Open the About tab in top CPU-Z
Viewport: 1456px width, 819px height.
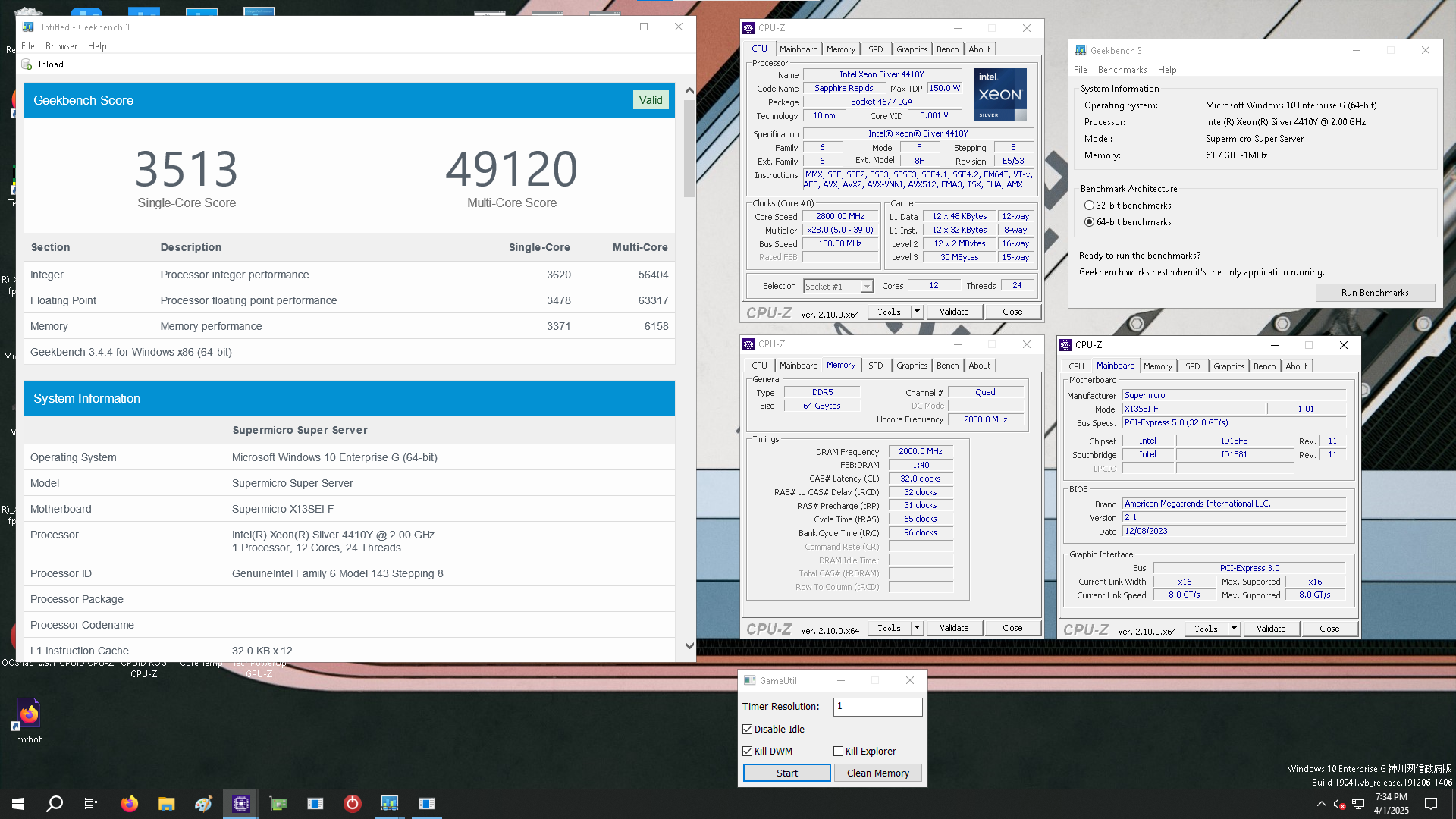pos(979,49)
